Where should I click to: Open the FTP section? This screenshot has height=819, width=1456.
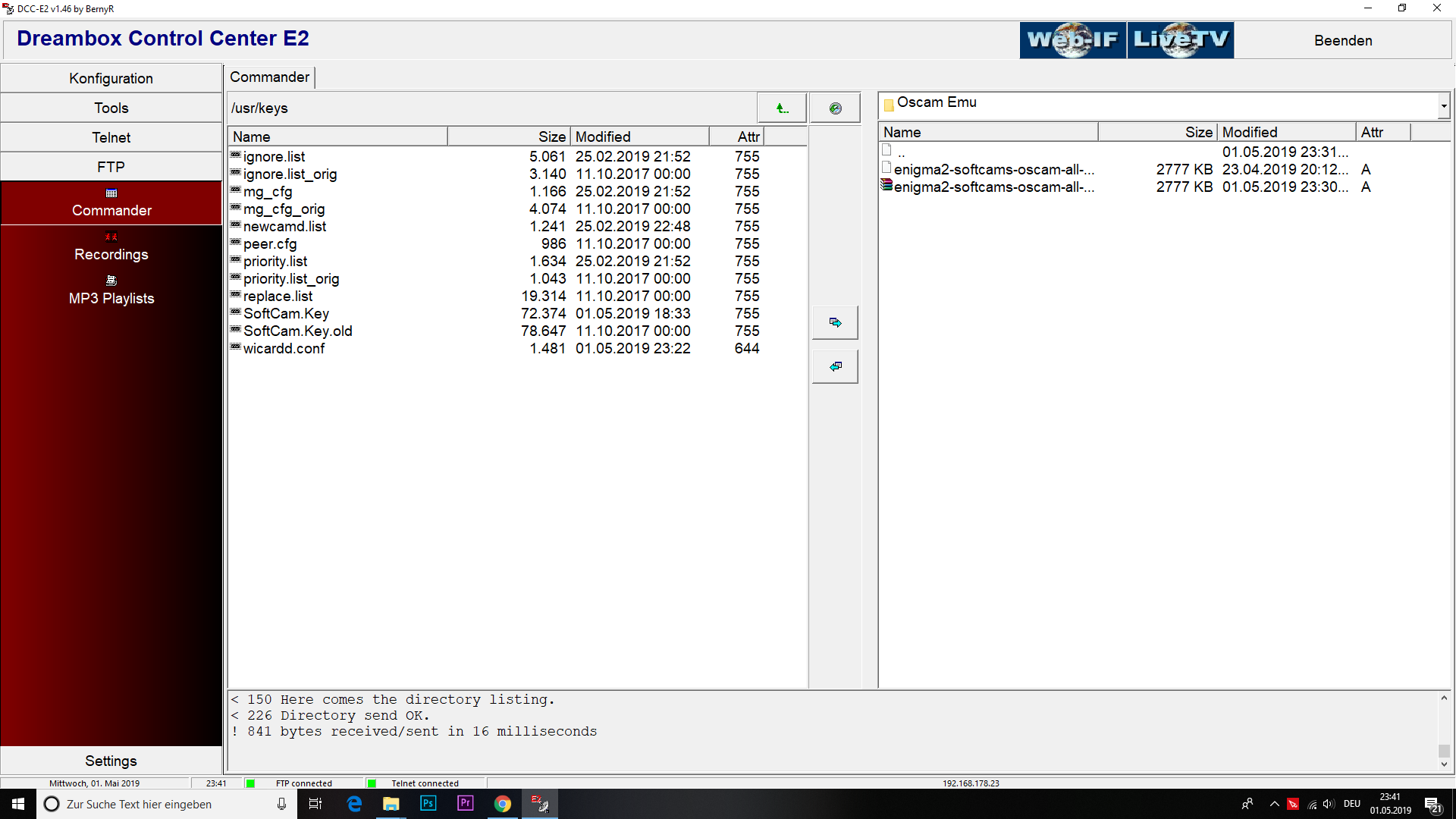(x=111, y=168)
